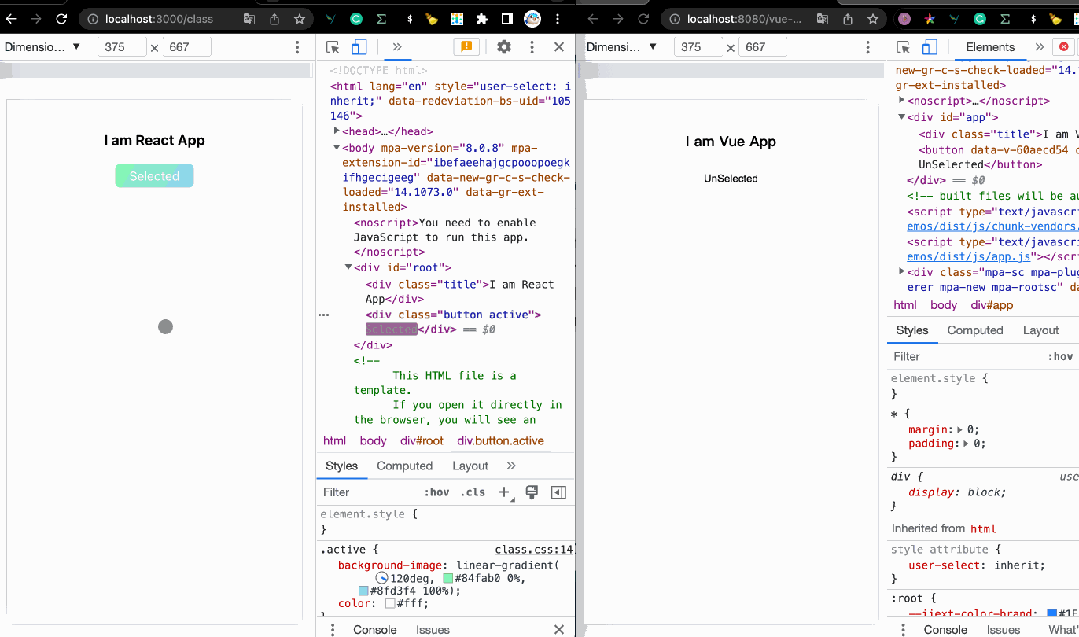Click the UnSelected button in Vue app
This screenshot has width=1079, height=637.
(x=731, y=178)
